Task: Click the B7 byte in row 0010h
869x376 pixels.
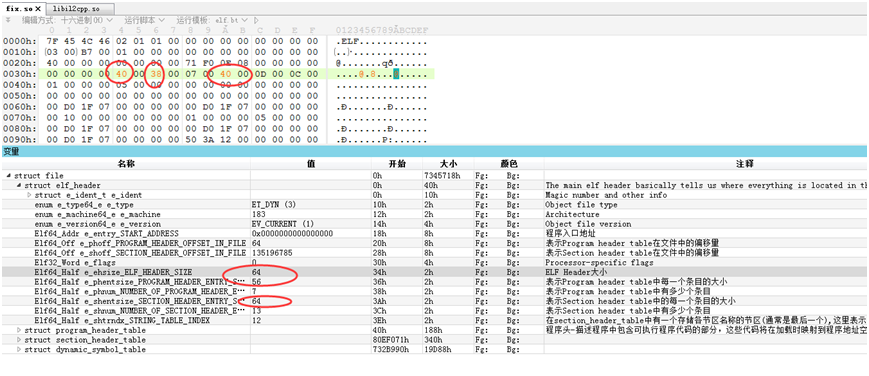Action: tap(86, 52)
